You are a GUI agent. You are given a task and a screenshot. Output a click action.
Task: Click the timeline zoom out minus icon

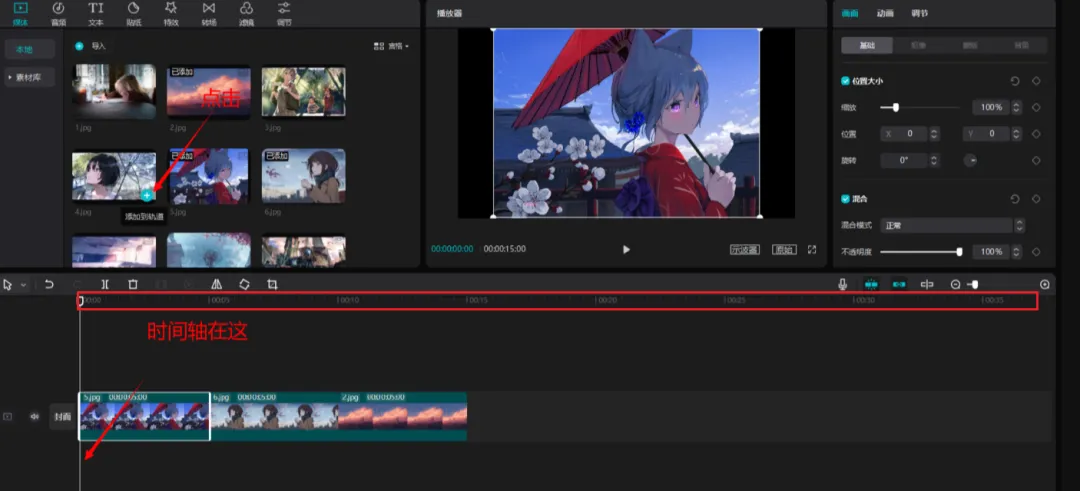[955, 284]
